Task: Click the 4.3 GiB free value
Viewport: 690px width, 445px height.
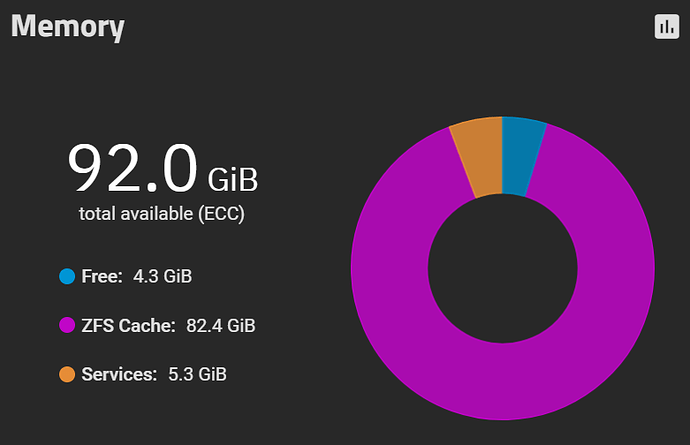Action: point(162,276)
